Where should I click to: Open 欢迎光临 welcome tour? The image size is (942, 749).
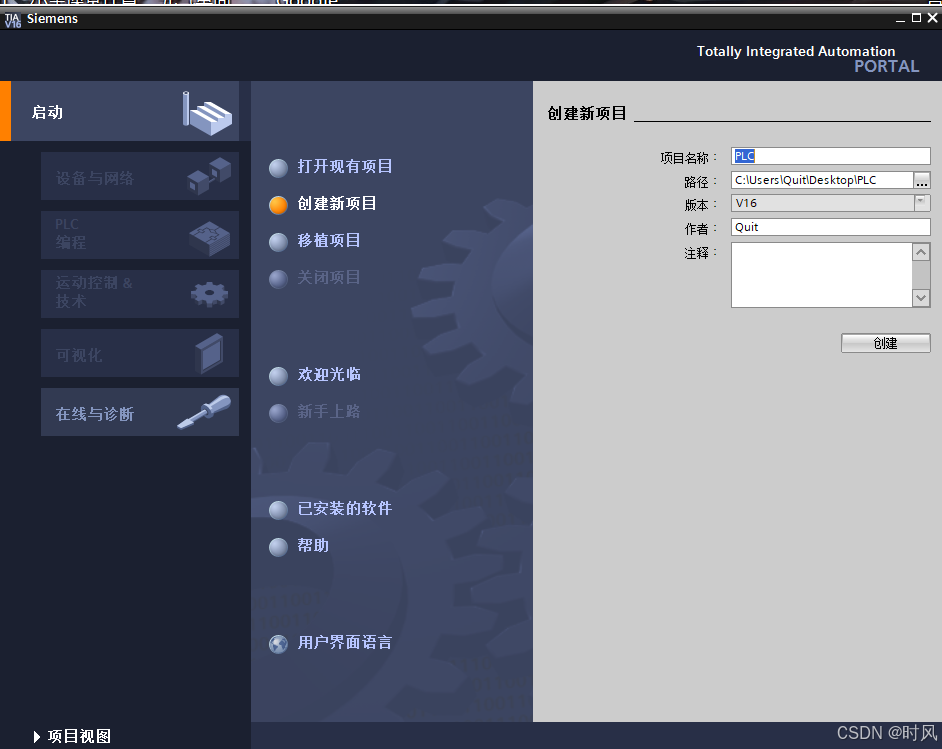[x=329, y=375]
